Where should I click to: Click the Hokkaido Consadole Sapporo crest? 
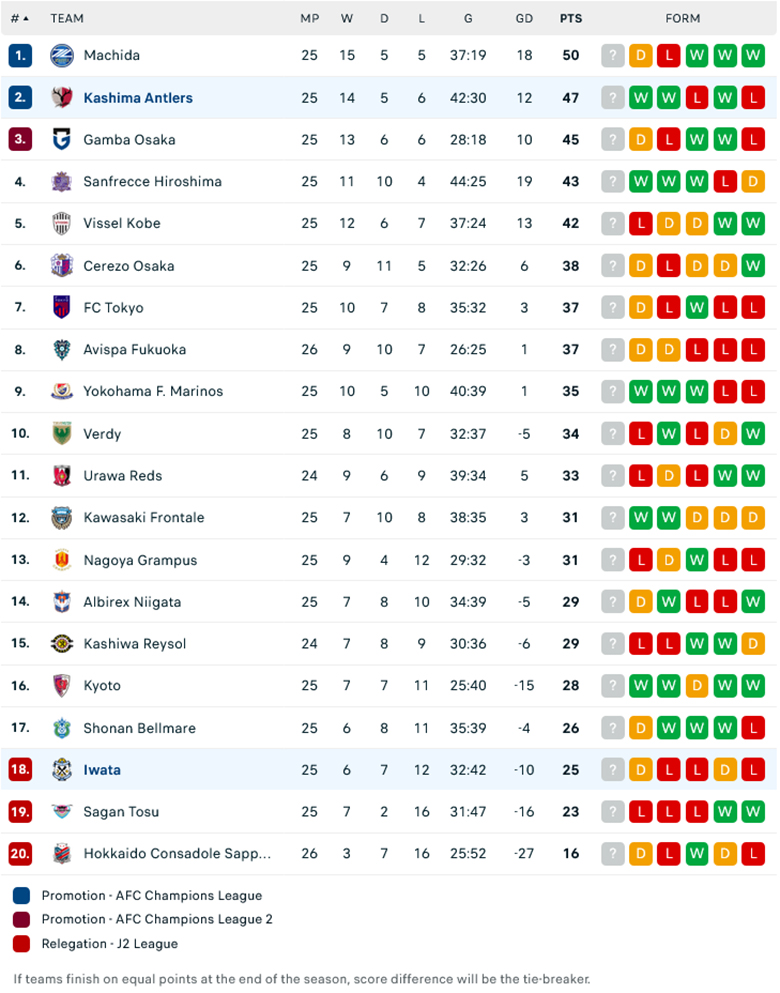point(62,853)
